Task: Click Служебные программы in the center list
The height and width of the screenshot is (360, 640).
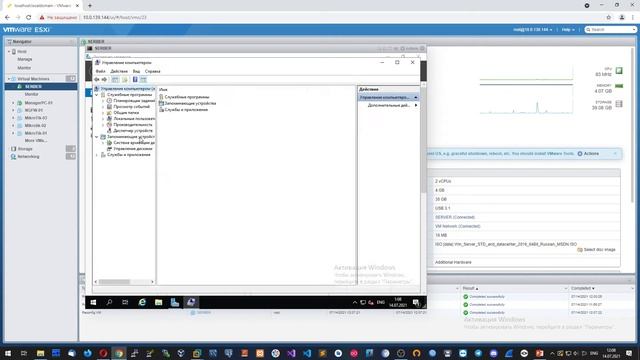Action: (x=184, y=97)
